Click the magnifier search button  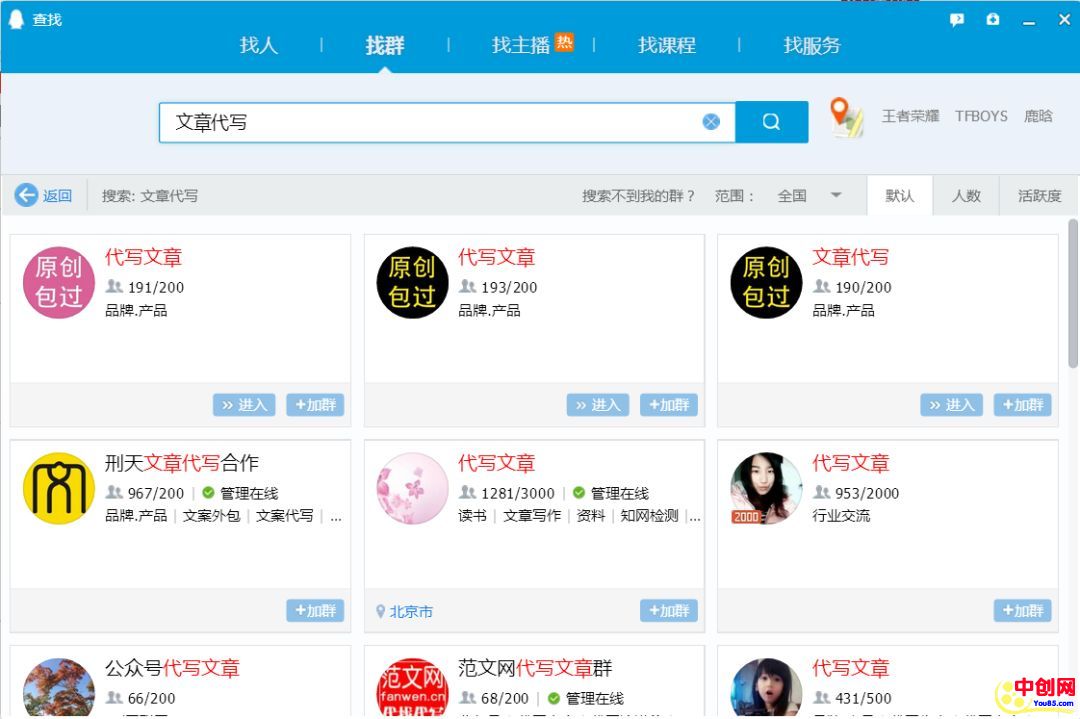(771, 122)
